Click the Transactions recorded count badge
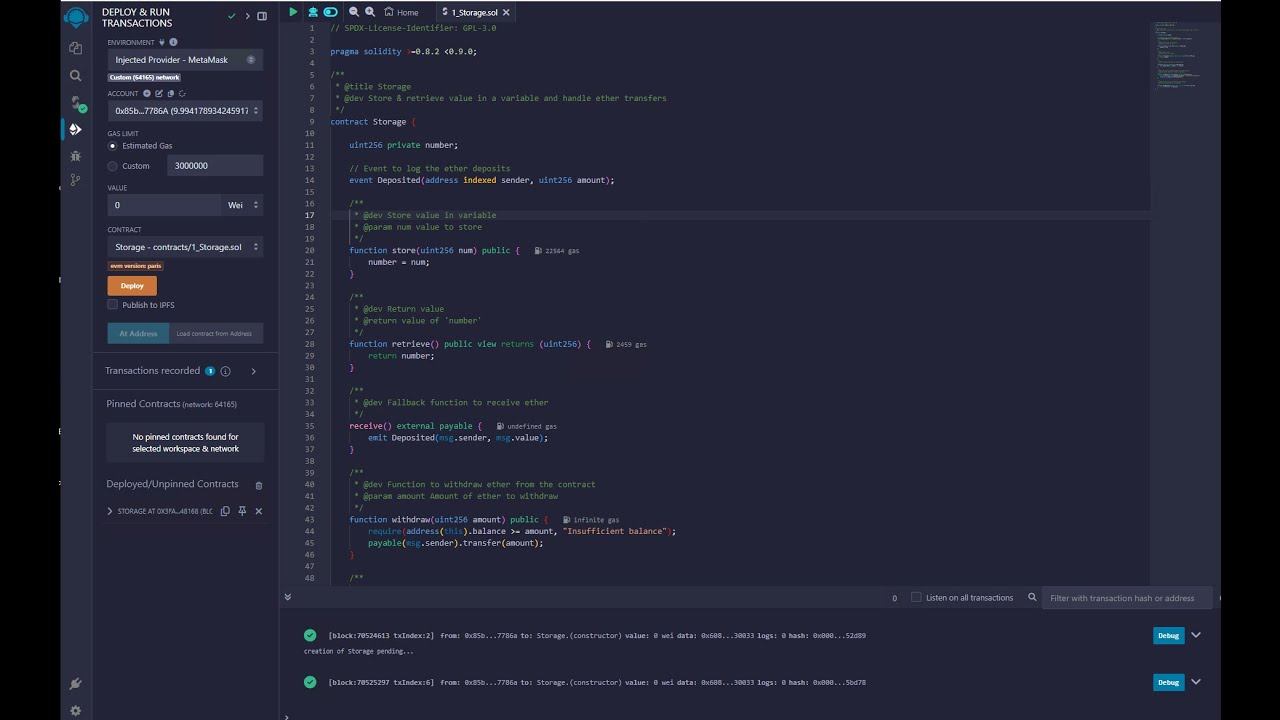Image resolution: width=1280 pixels, height=720 pixels. (210, 371)
